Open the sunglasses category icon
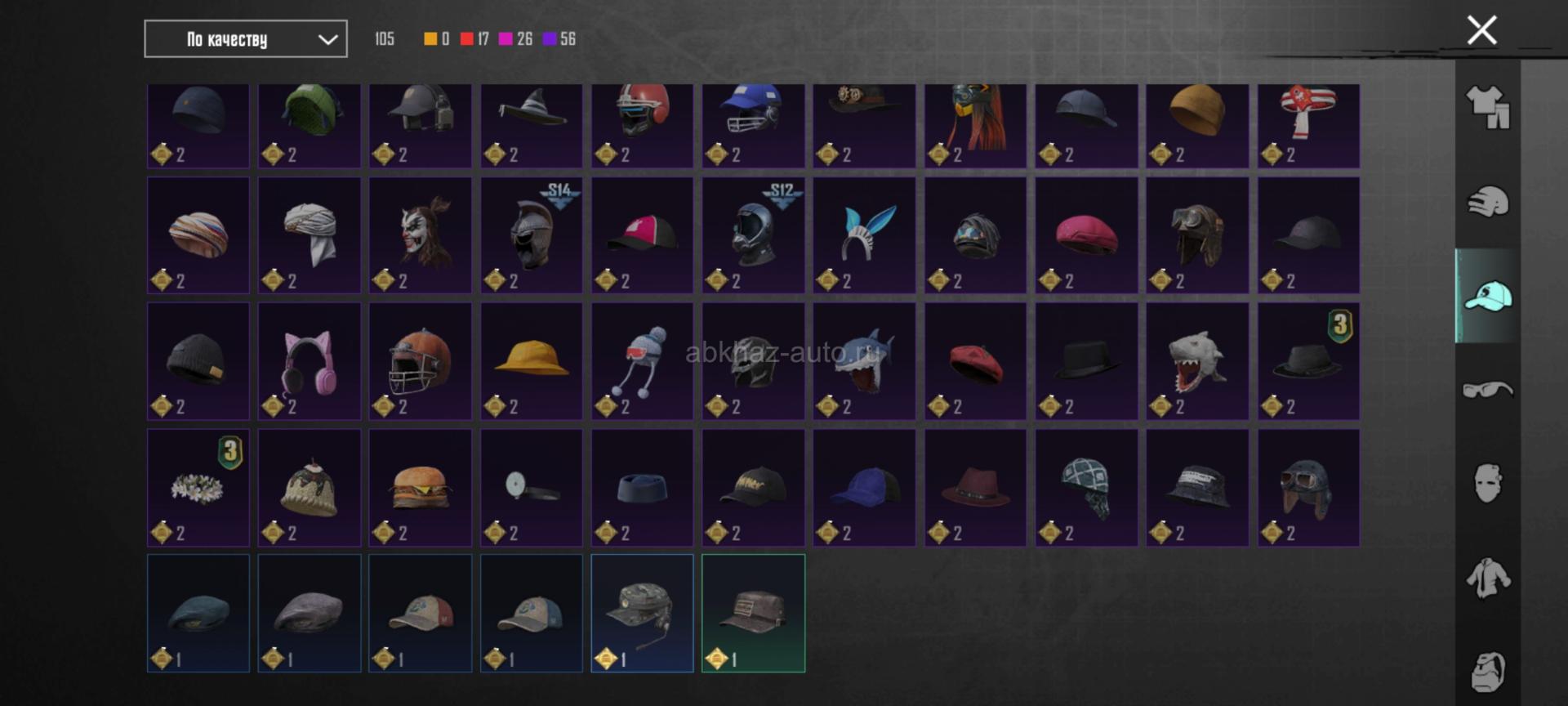Screen dimensions: 1568x706 1488,390
